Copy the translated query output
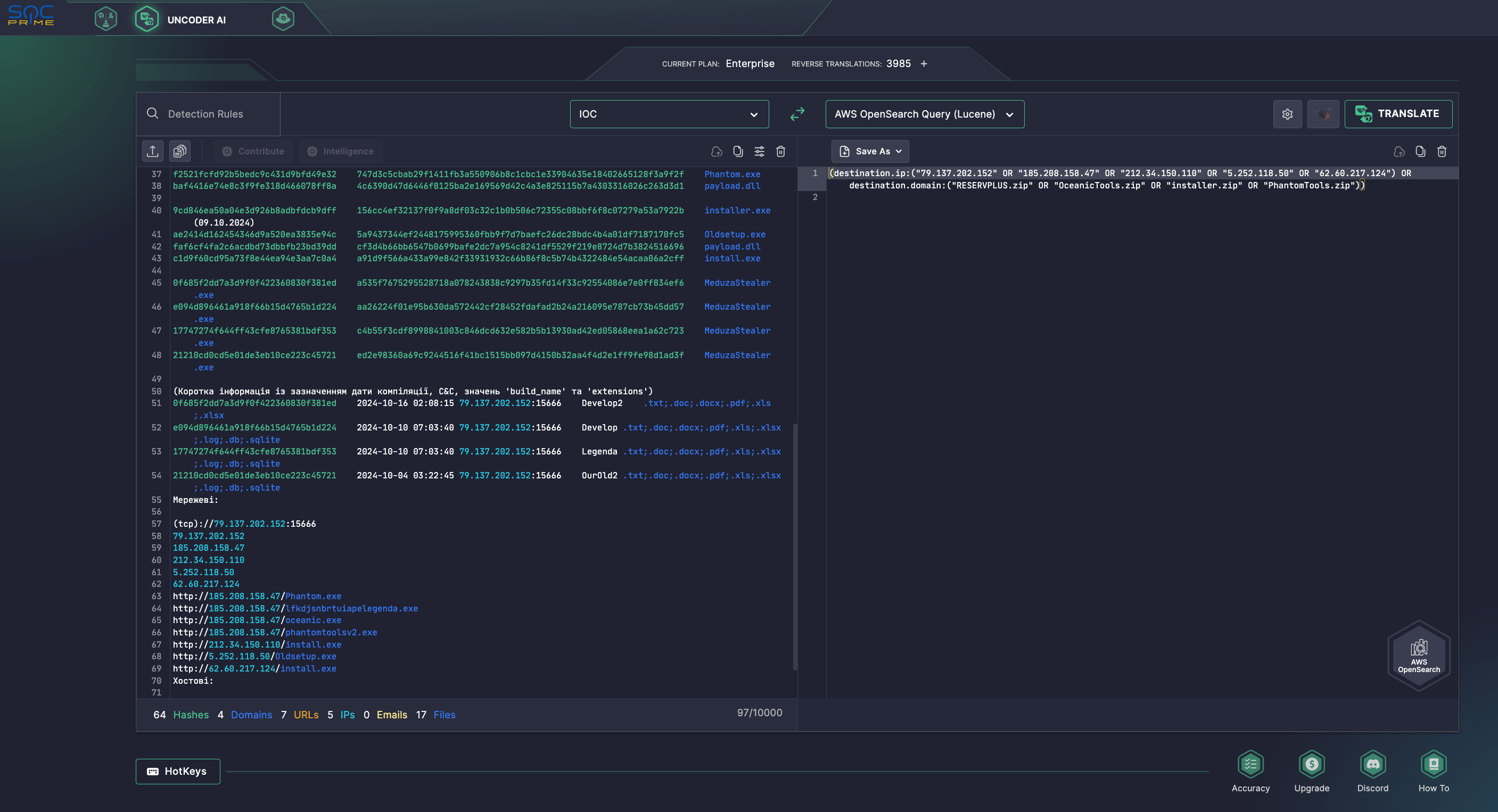The width and height of the screenshot is (1498, 812). 1421,152
